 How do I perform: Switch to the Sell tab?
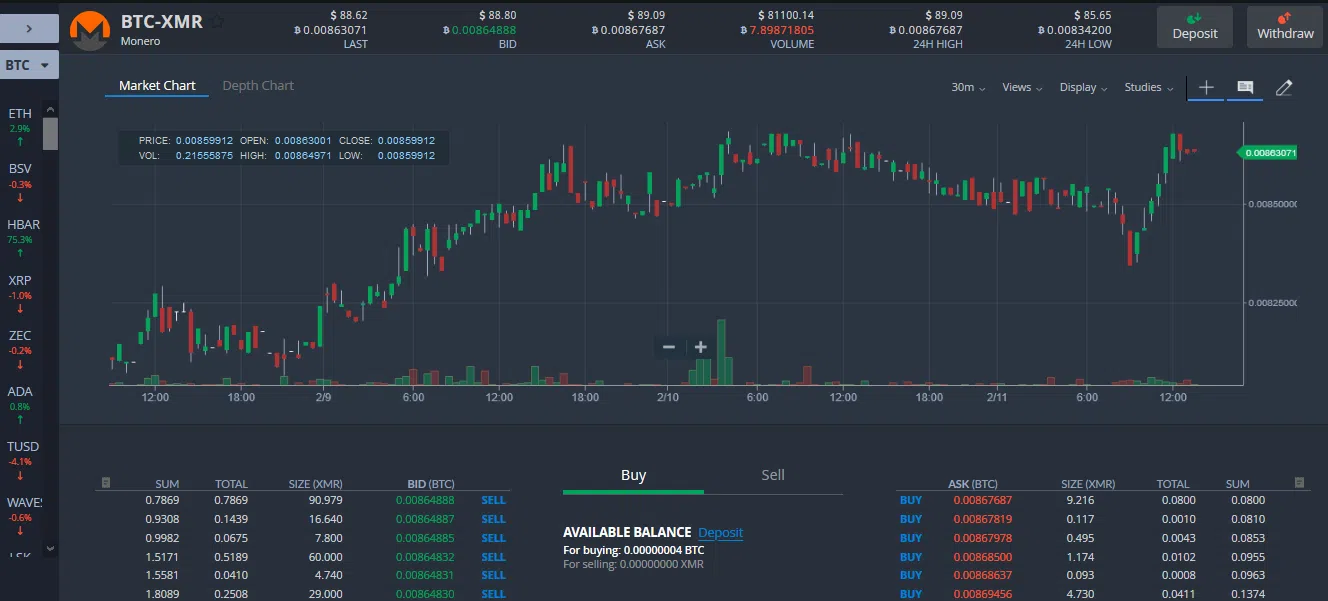coord(773,475)
